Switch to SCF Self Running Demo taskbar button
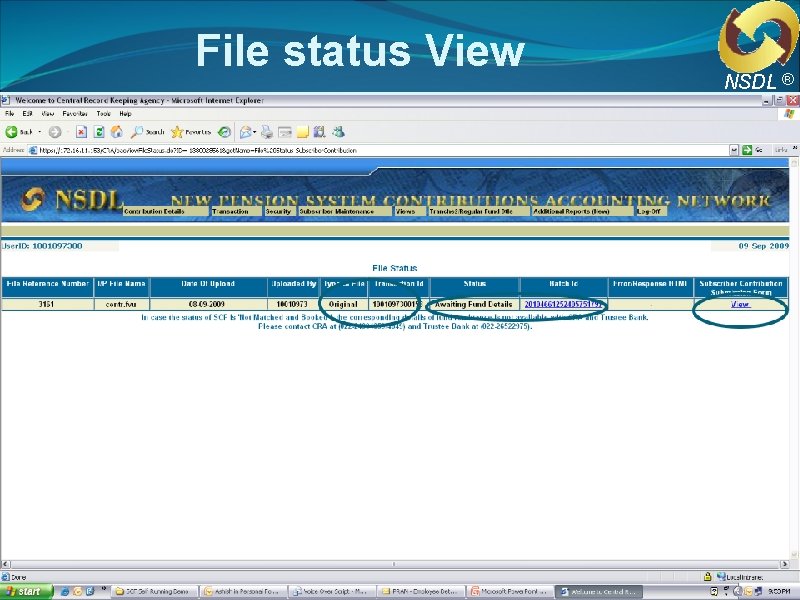Screen dimensions: 800x600 155,591
